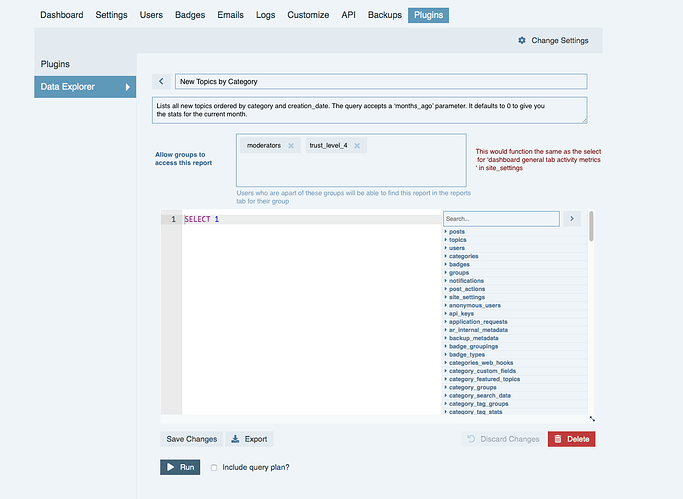This screenshot has width=683, height=499.
Task: Open the API tab
Action: (348, 15)
